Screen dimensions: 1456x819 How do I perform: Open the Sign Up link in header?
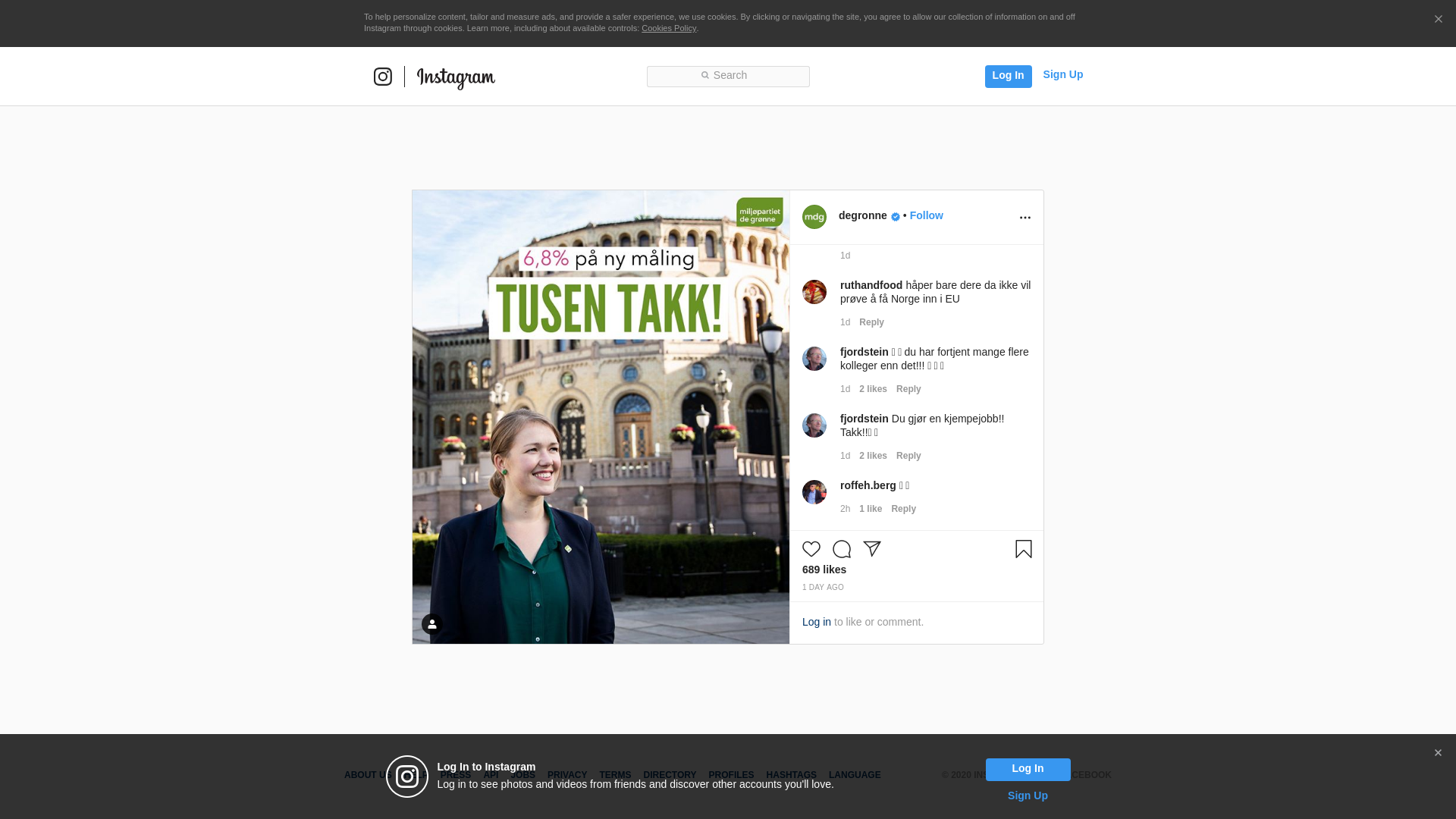pos(1062,74)
